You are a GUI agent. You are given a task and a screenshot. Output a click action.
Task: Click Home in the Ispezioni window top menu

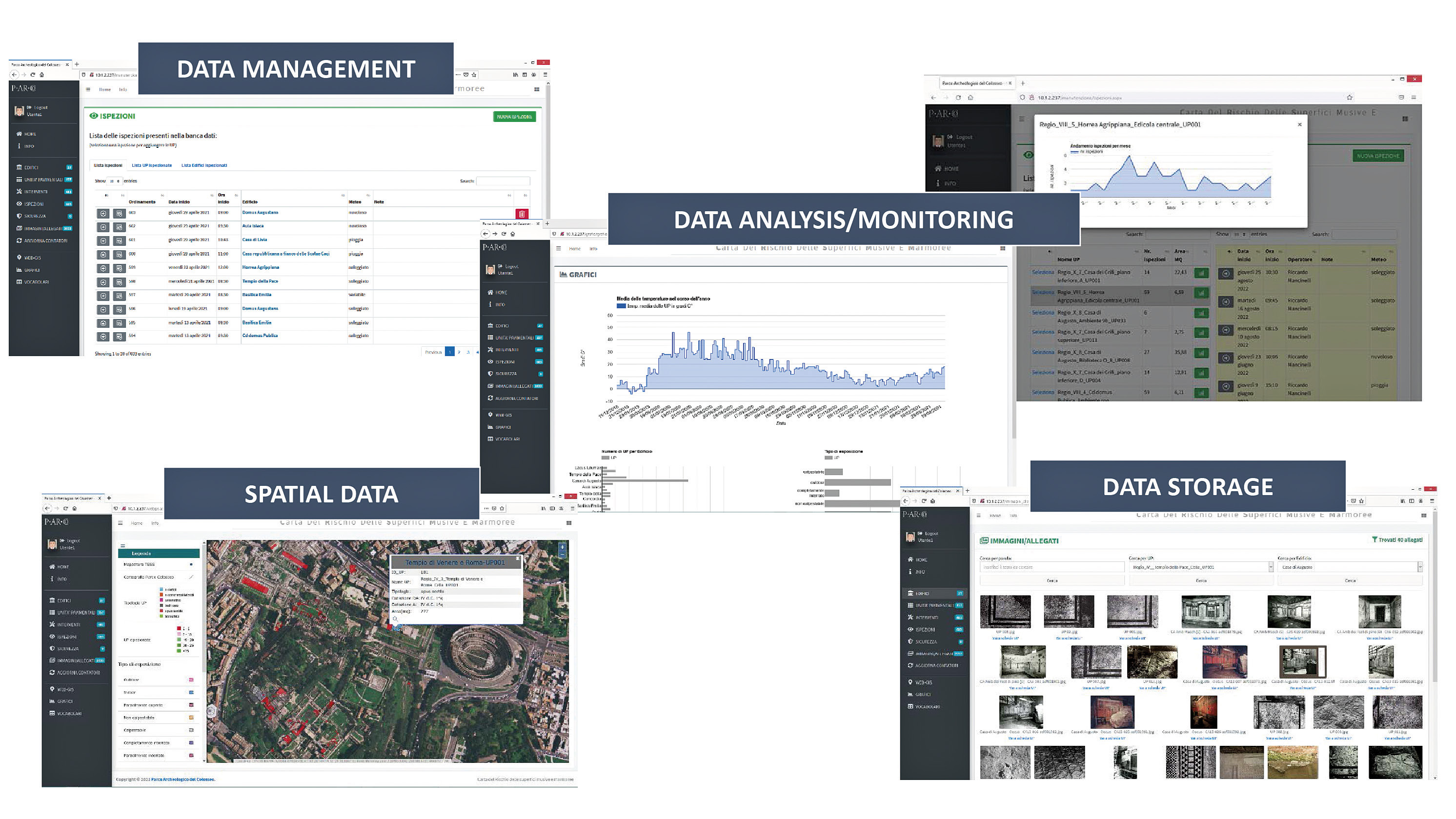click(105, 89)
